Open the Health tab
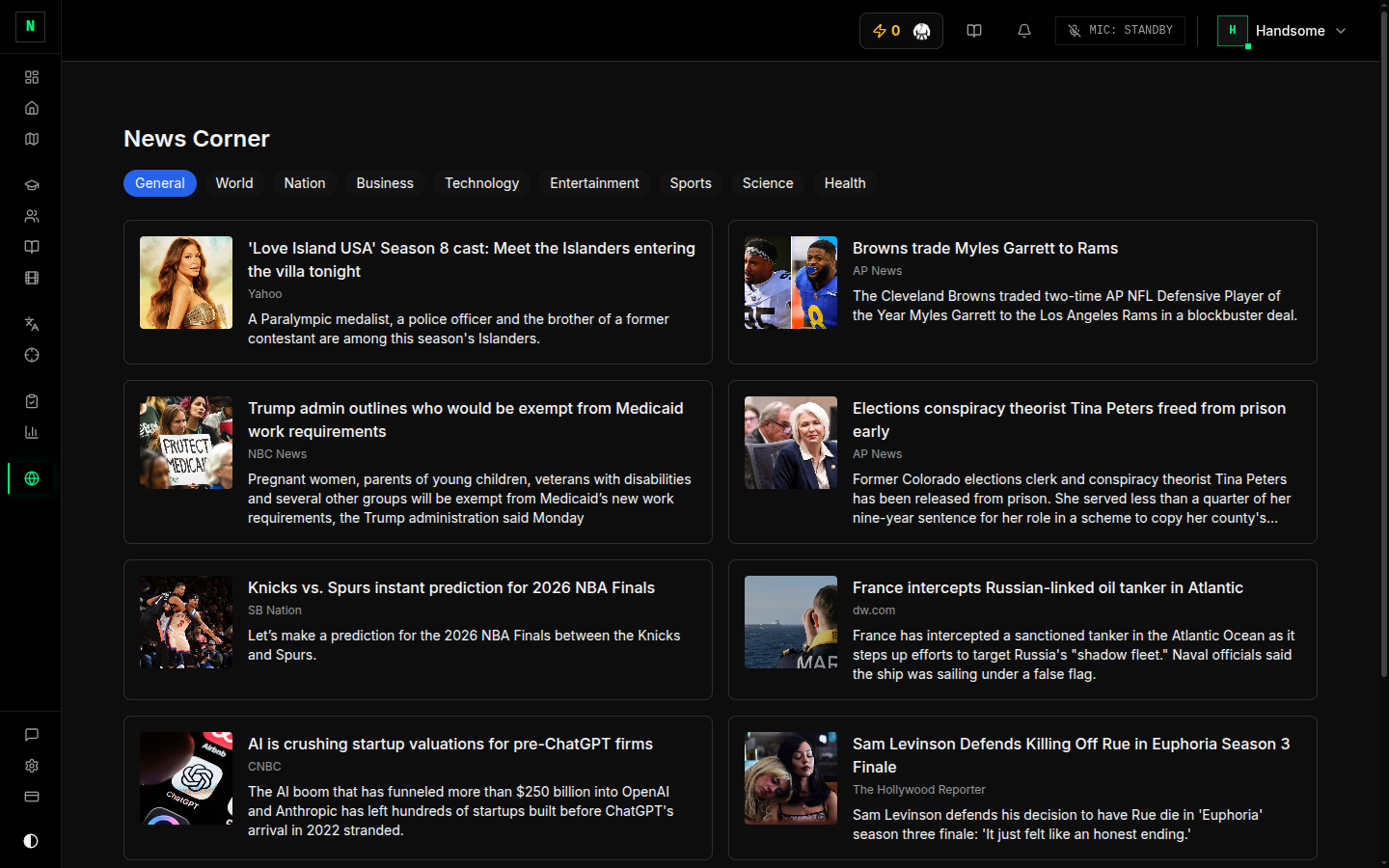 pyautogui.click(x=845, y=183)
